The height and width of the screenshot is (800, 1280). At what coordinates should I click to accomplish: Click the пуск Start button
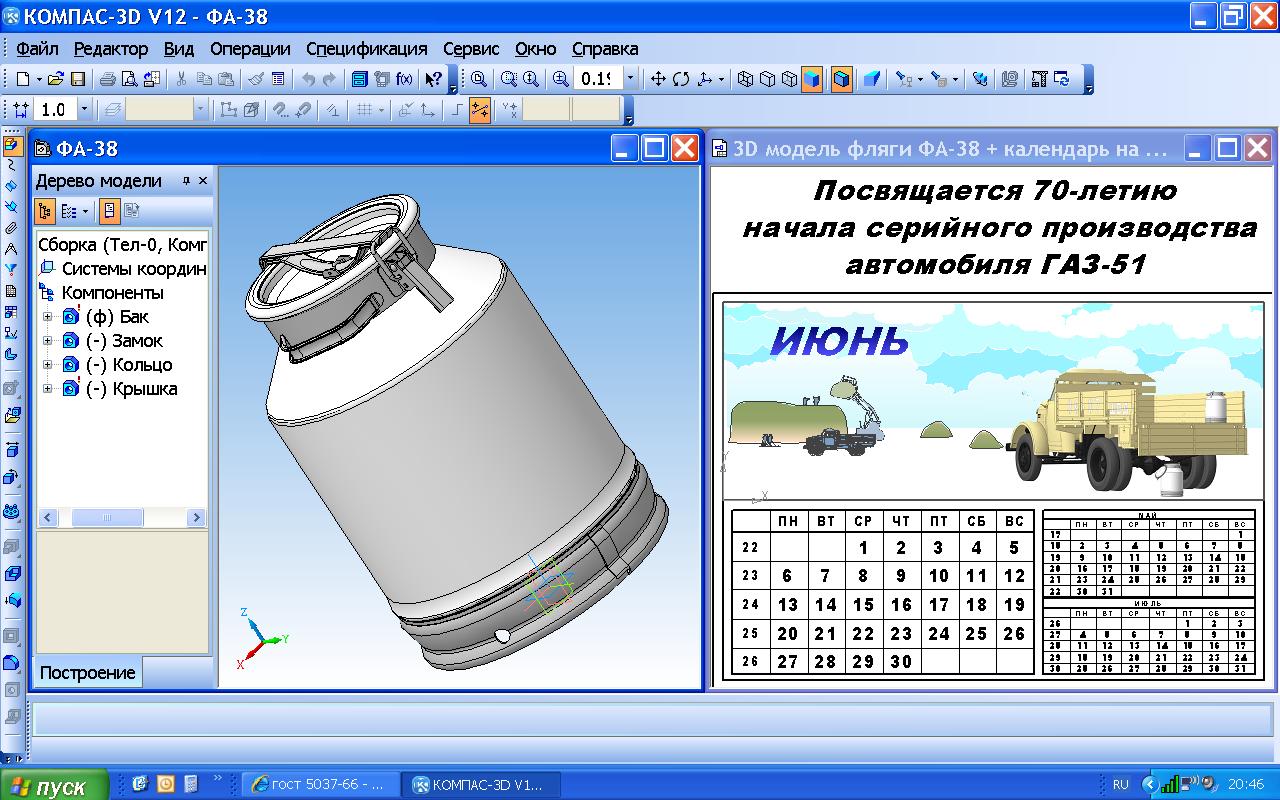[x=55, y=786]
